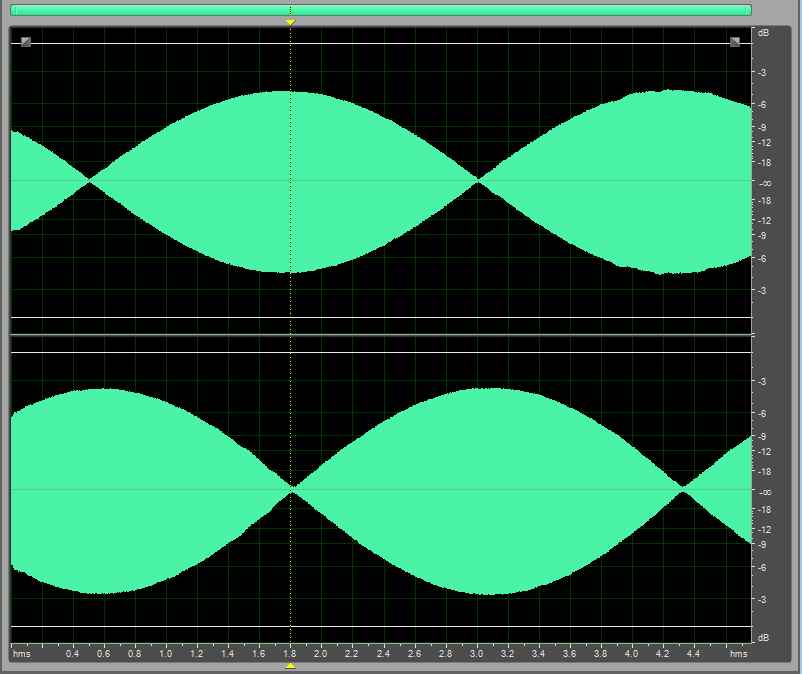Click the 0.8 mark on time ruler
The width and height of the screenshot is (802, 674).
pyautogui.click(x=135, y=654)
